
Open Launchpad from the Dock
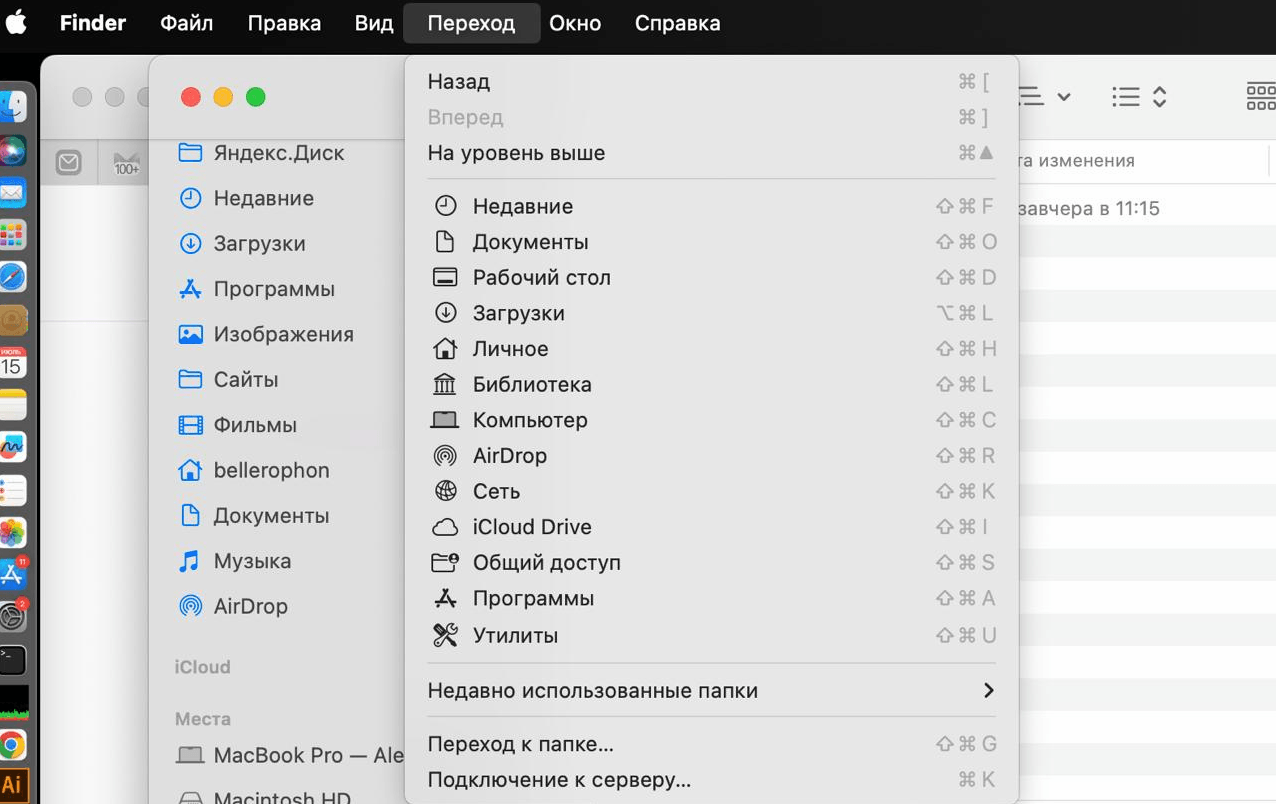(13, 235)
